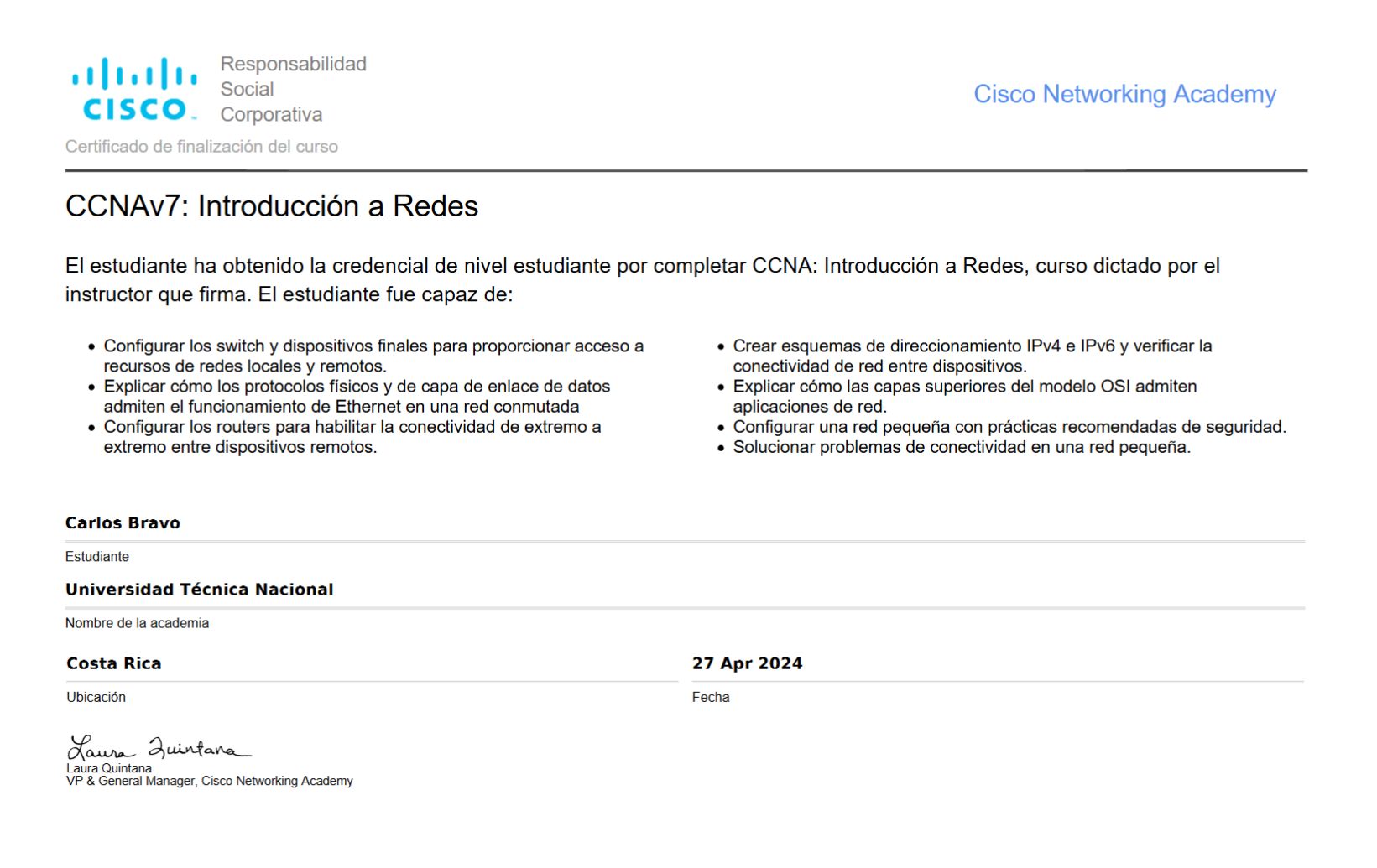Screen dimensions: 1377x868
Task: Click the course title 'CCNAv7: Introducción a Redes'
Action: [272, 206]
